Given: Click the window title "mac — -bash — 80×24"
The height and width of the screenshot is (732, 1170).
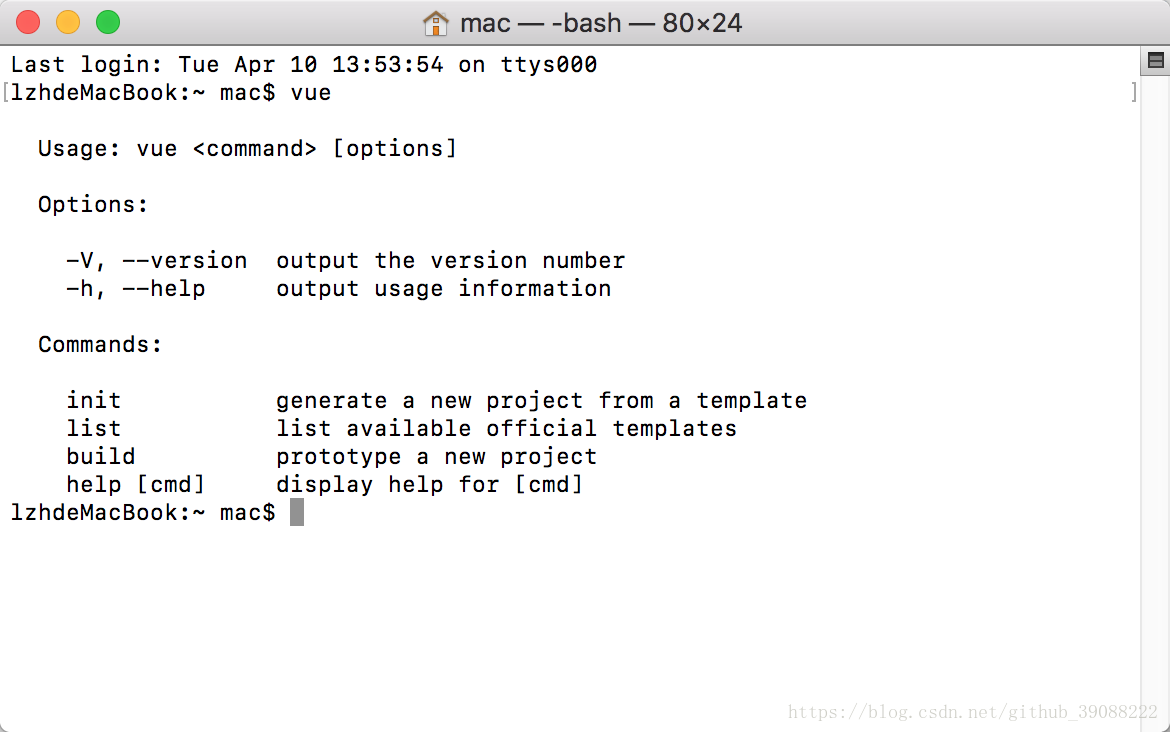Looking at the screenshot, I should 601,23.
